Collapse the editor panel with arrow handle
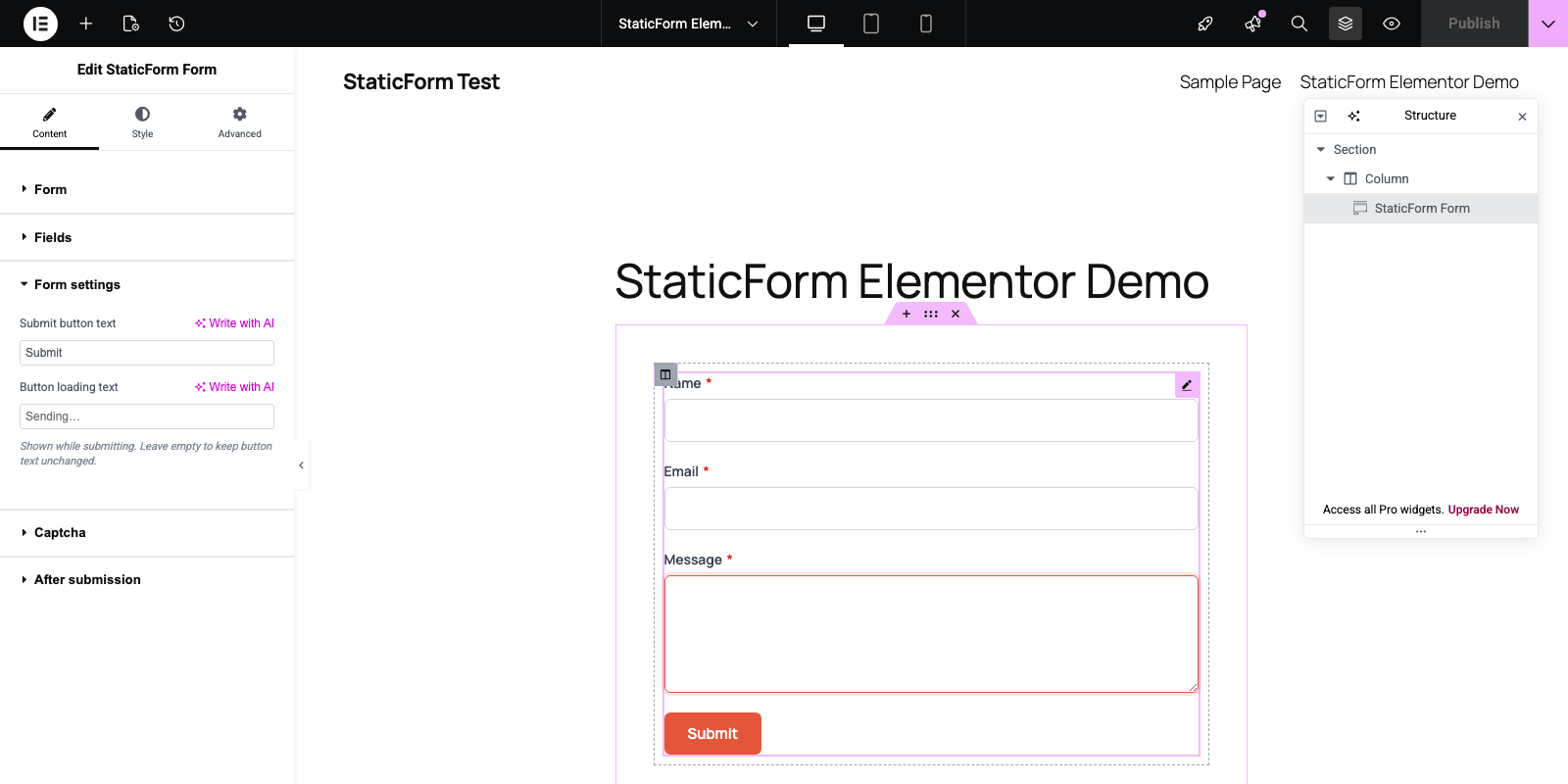The width and height of the screenshot is (1568, 784). tap(301, 465)
